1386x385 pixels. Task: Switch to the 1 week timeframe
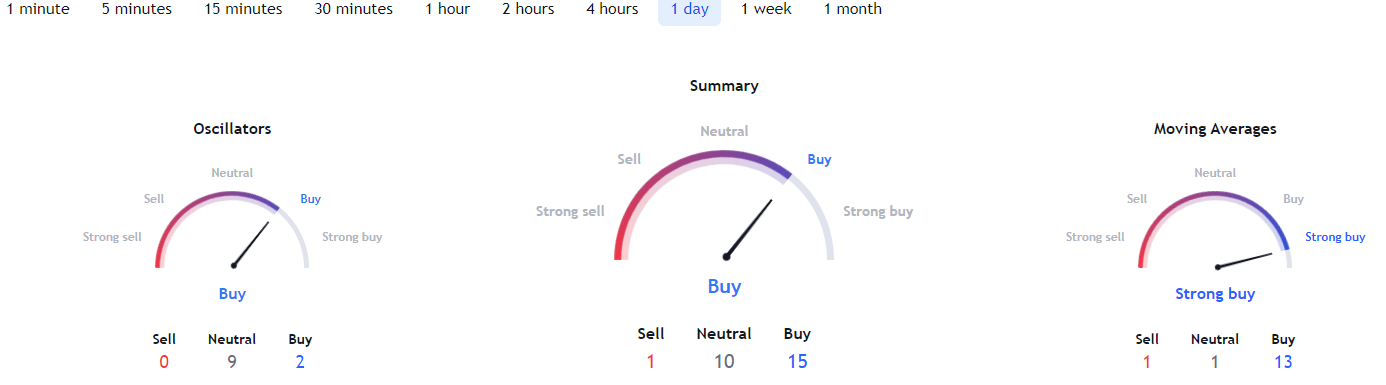pyautogui.click(x=766, y=9)
